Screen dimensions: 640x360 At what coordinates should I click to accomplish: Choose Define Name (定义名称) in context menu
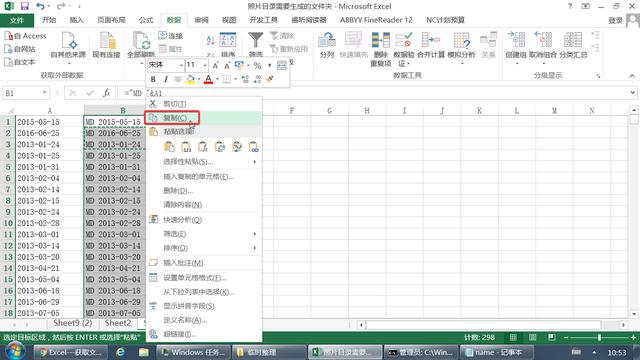click(x=204, y=320)
